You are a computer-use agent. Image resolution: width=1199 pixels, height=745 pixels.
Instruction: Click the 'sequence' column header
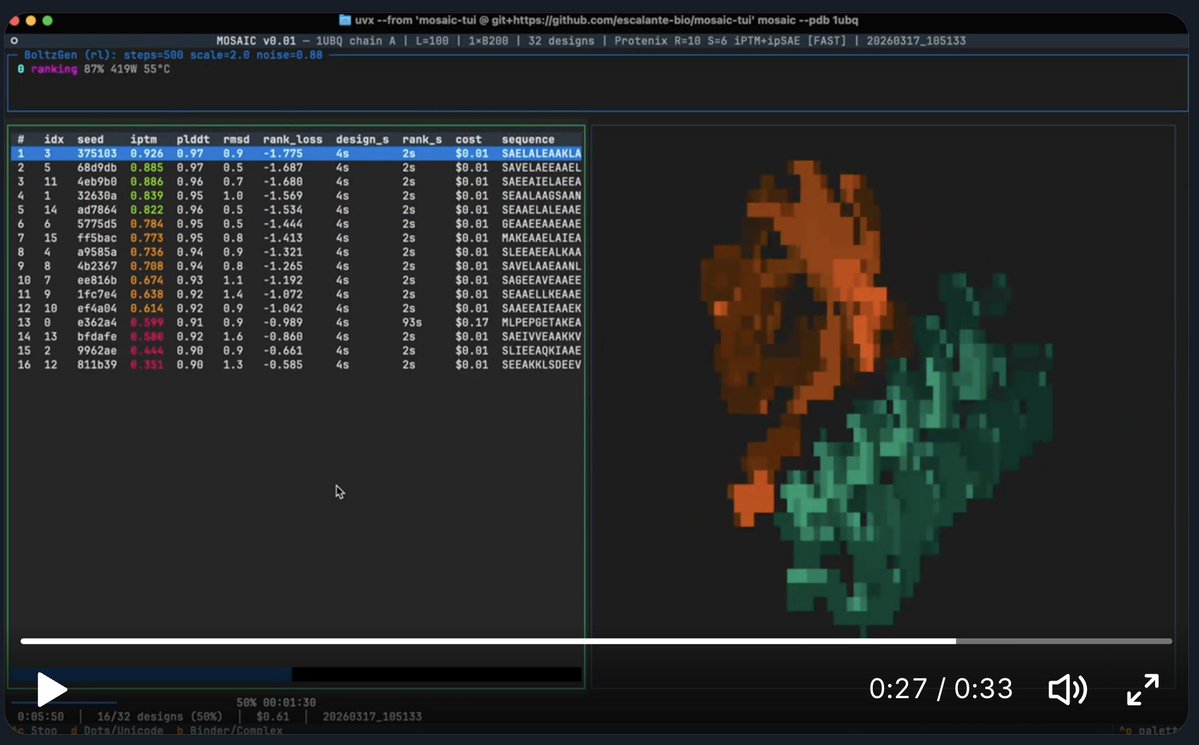pos(528,139)
